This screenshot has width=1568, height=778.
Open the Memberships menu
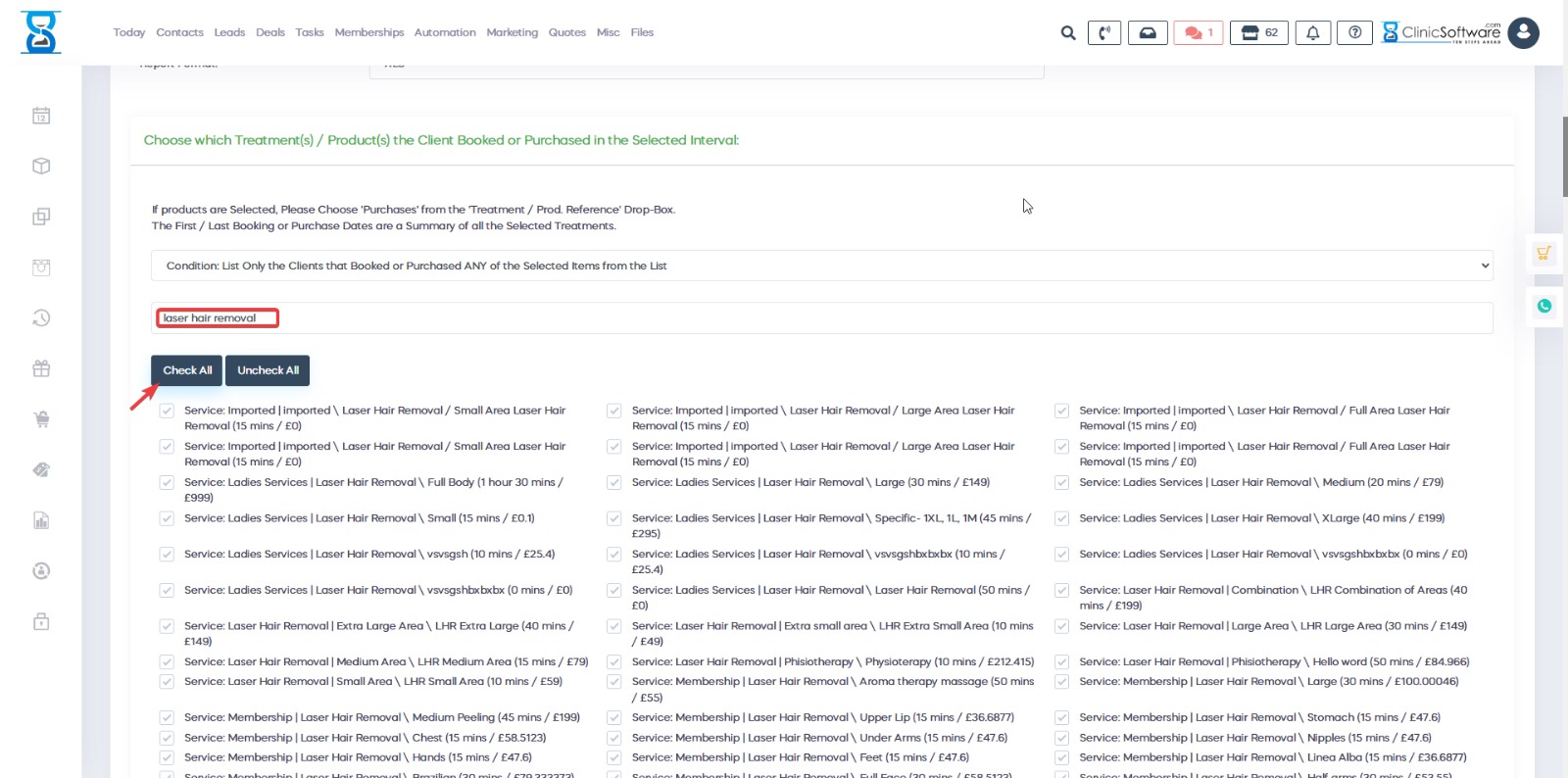[x=368, y=32]
